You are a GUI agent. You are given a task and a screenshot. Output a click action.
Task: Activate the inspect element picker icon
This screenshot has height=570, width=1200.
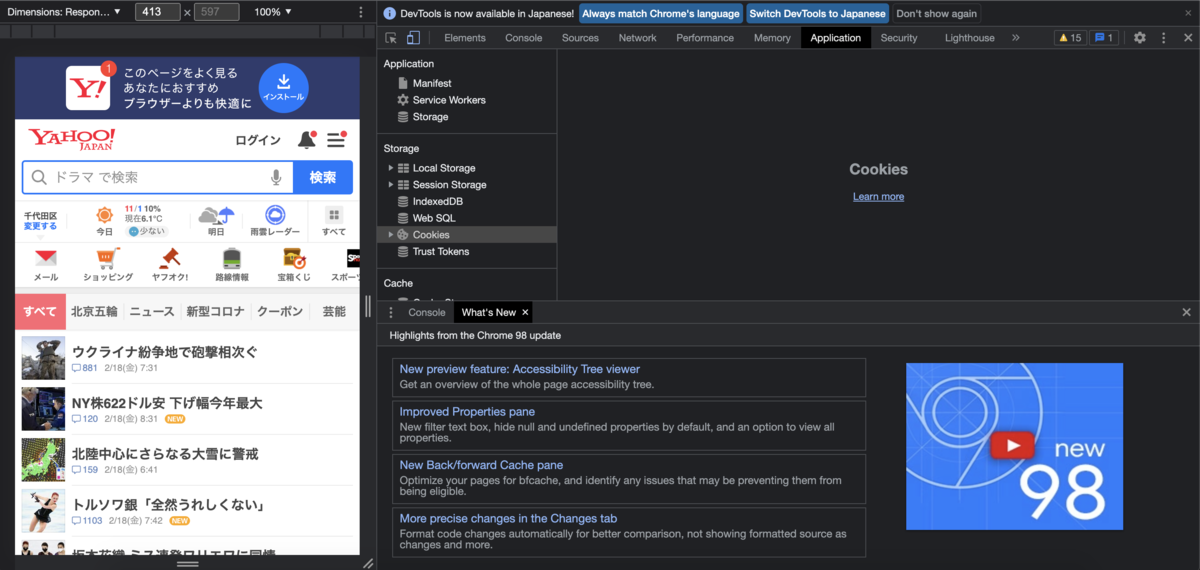tap(392, 38)
